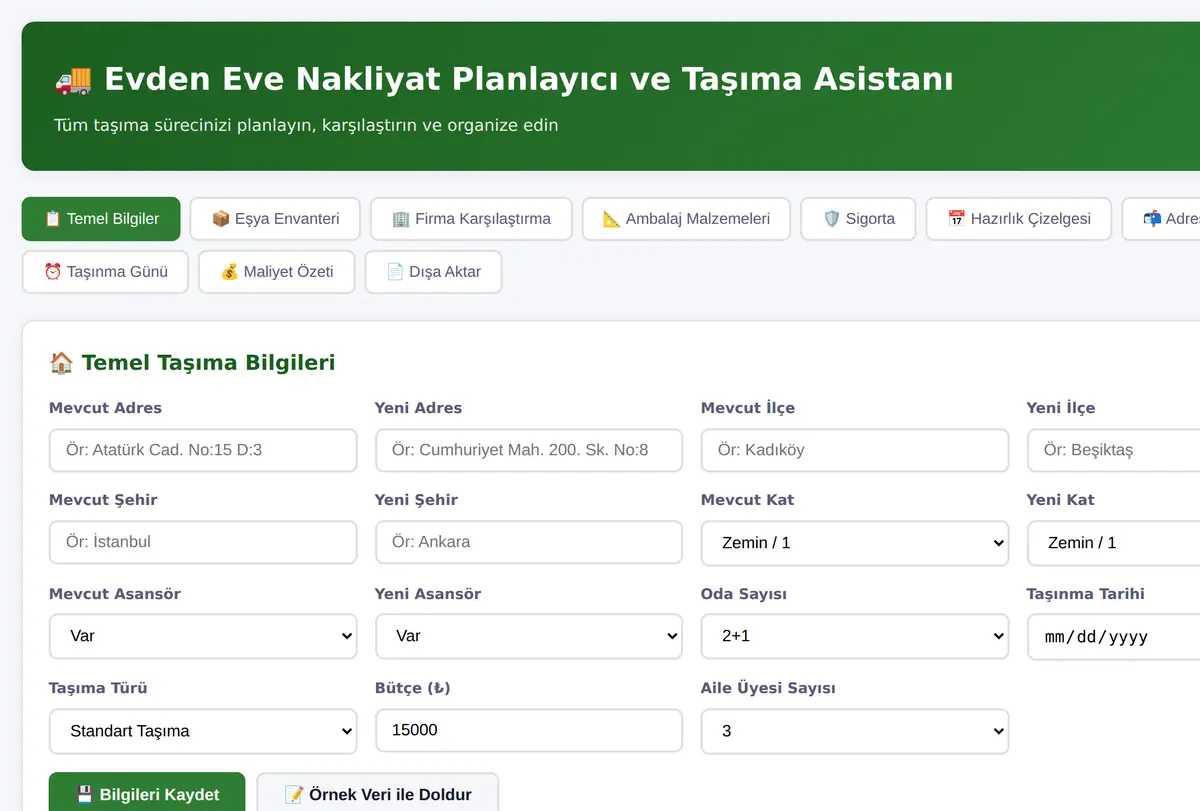Click the Mevcut İlçe text box

point(855,450)
